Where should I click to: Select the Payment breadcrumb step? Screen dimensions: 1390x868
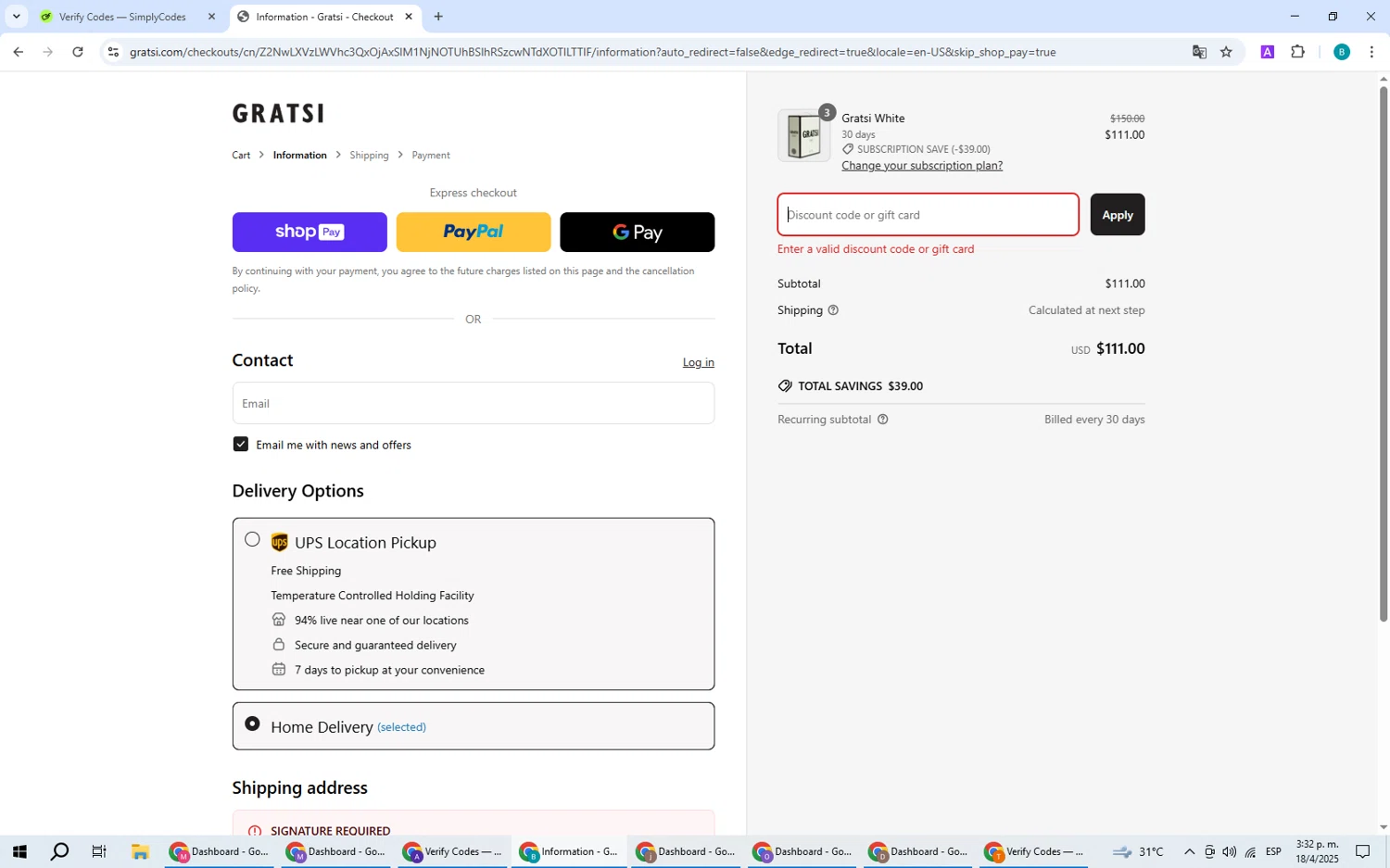tap(431, 155)
